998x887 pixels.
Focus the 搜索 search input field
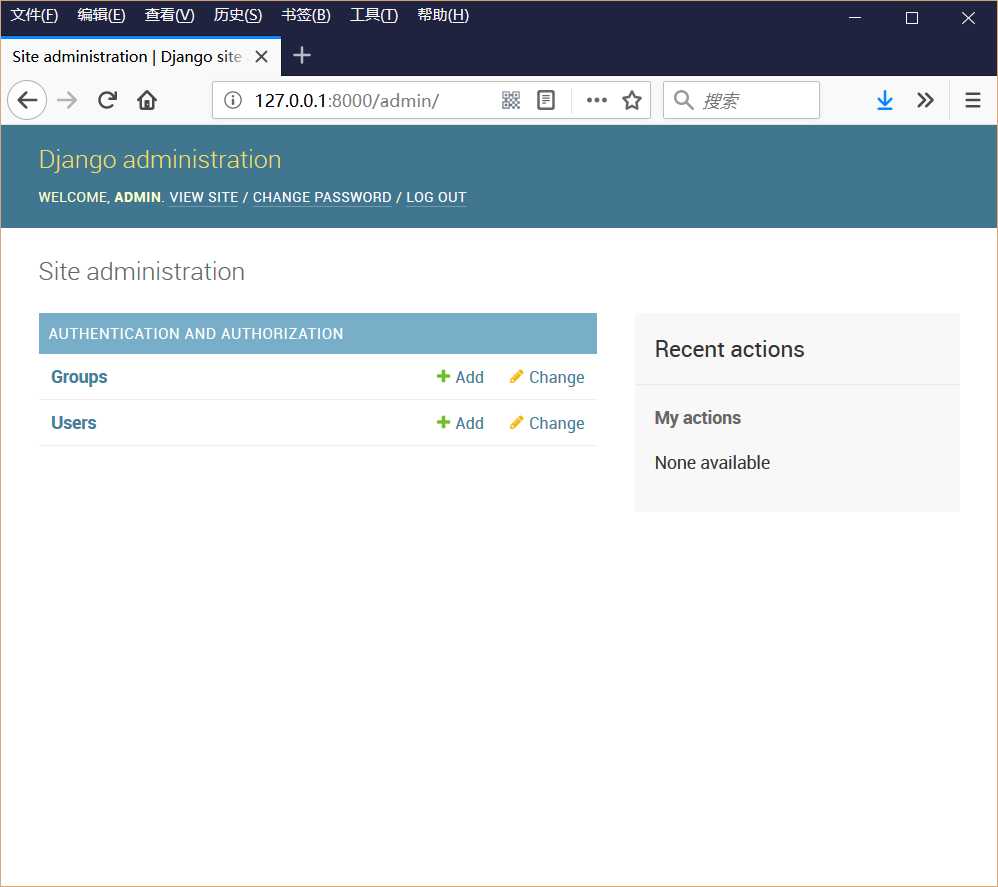[741, 101]
